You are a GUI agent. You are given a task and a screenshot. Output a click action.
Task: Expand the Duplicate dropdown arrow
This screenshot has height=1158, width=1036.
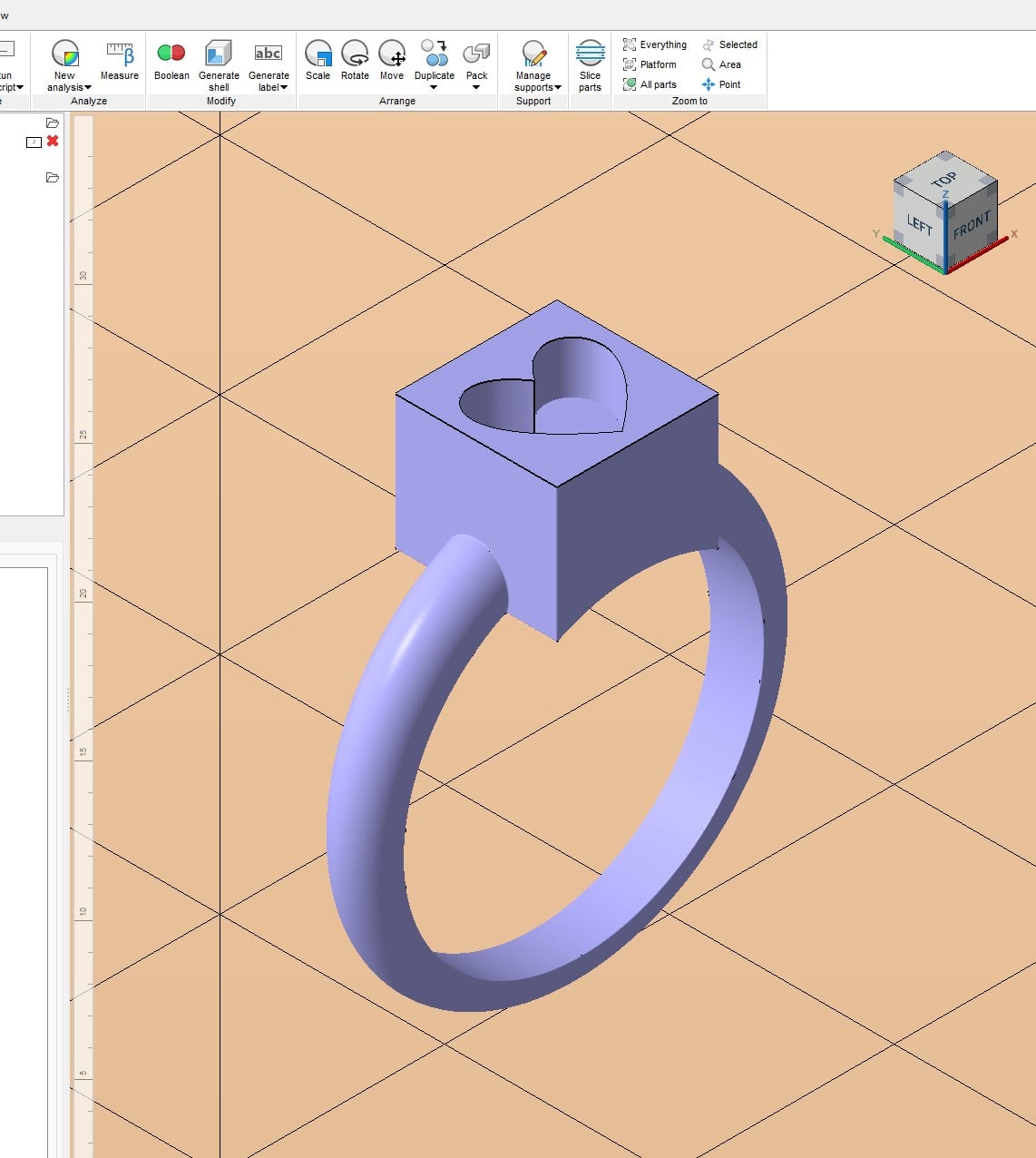click(434, 88)
